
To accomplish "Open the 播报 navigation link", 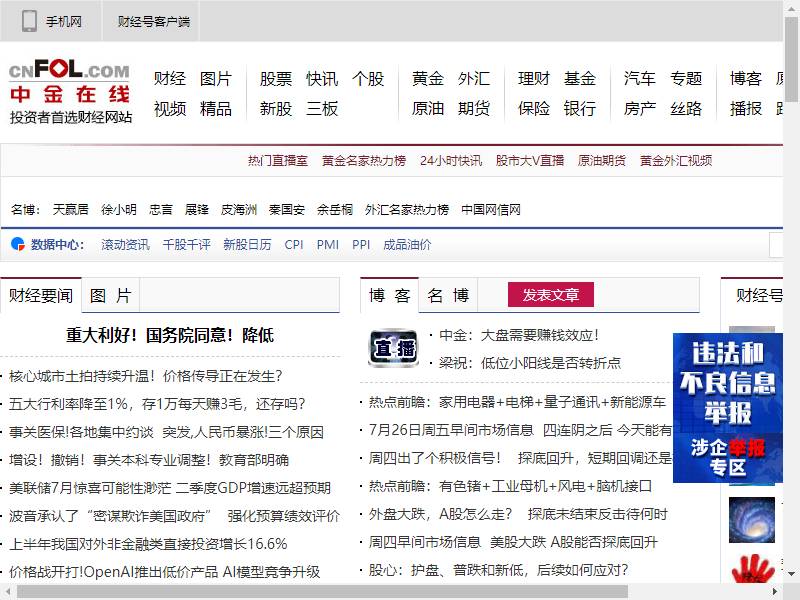I will pos(746,108).
